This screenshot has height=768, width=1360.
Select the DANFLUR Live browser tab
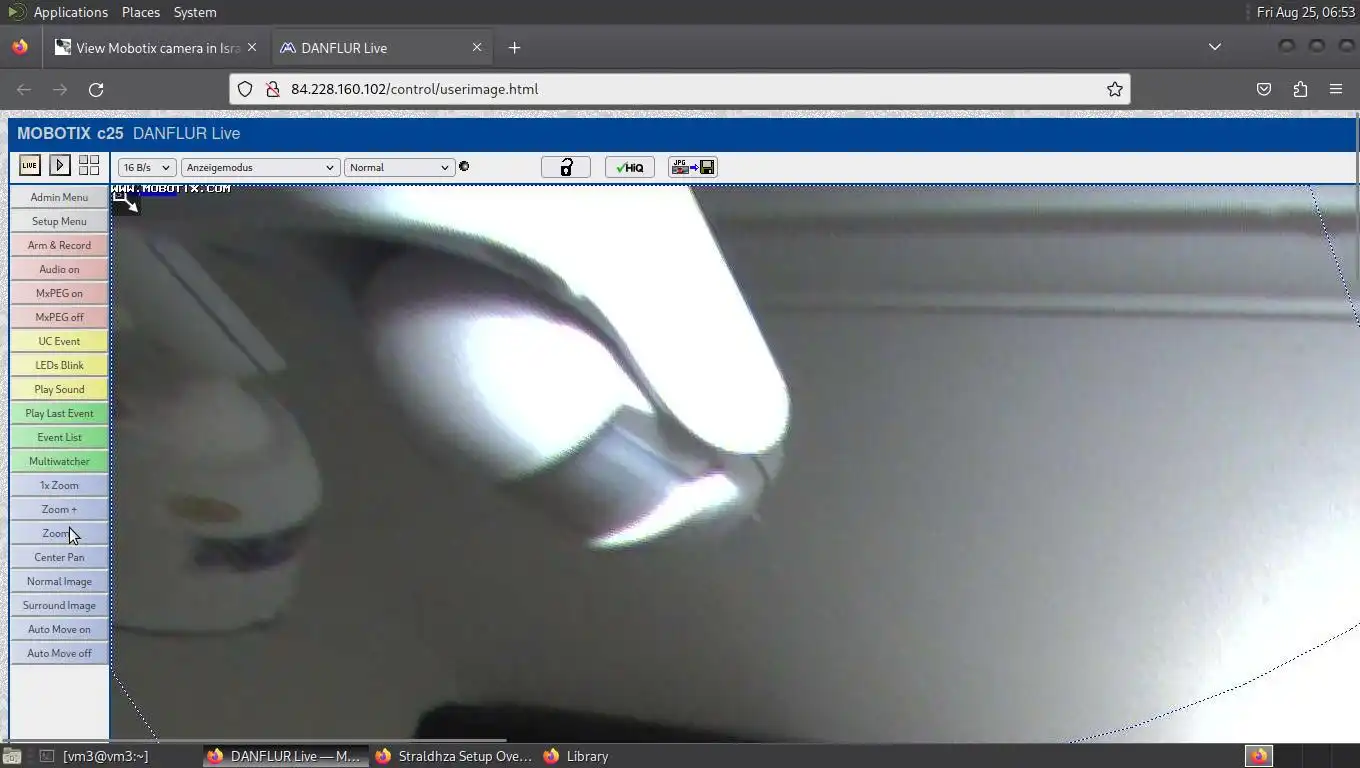point(380,47)
